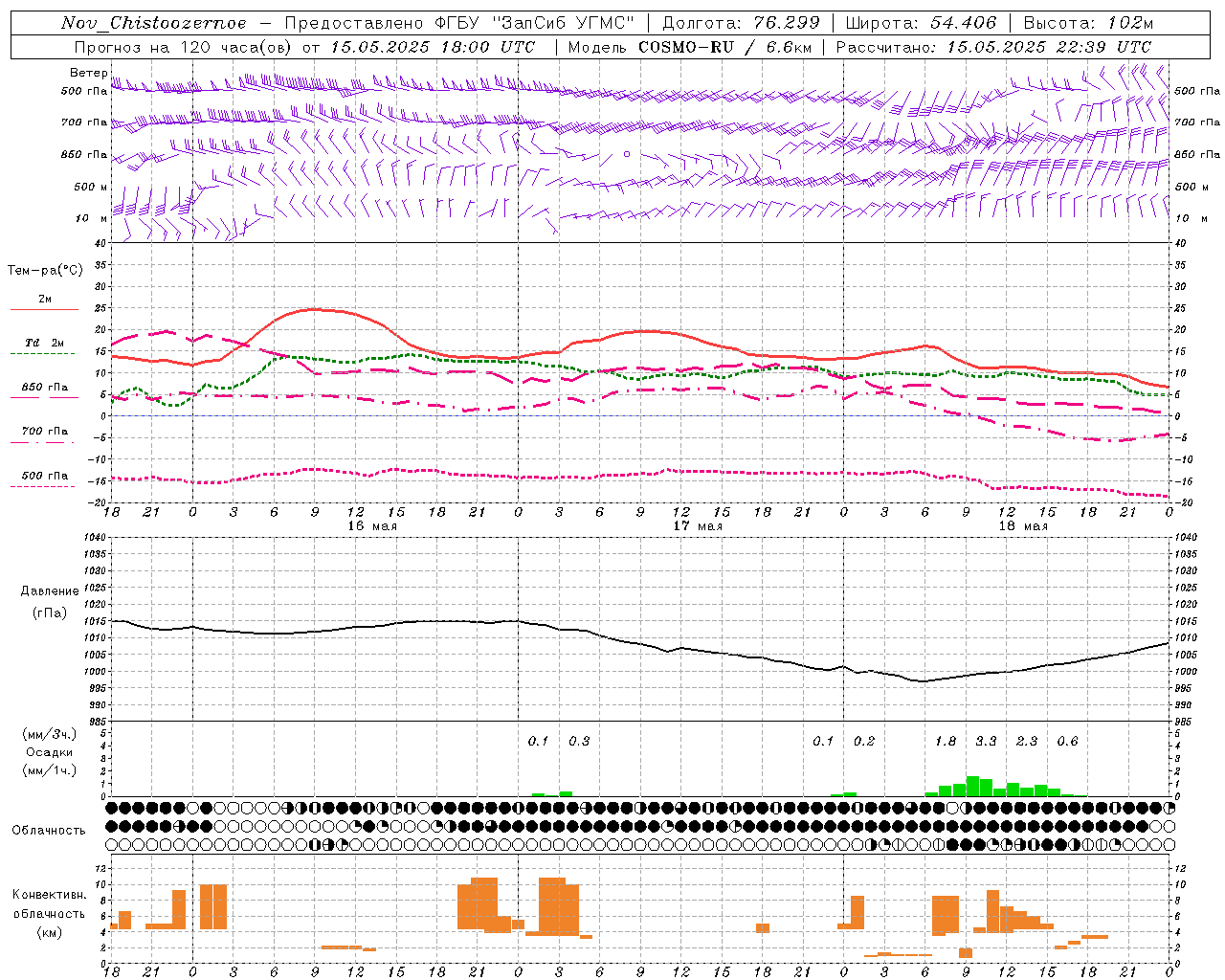
Task: Click the "Ветер" wind panel label
Action: click(88, 73)
